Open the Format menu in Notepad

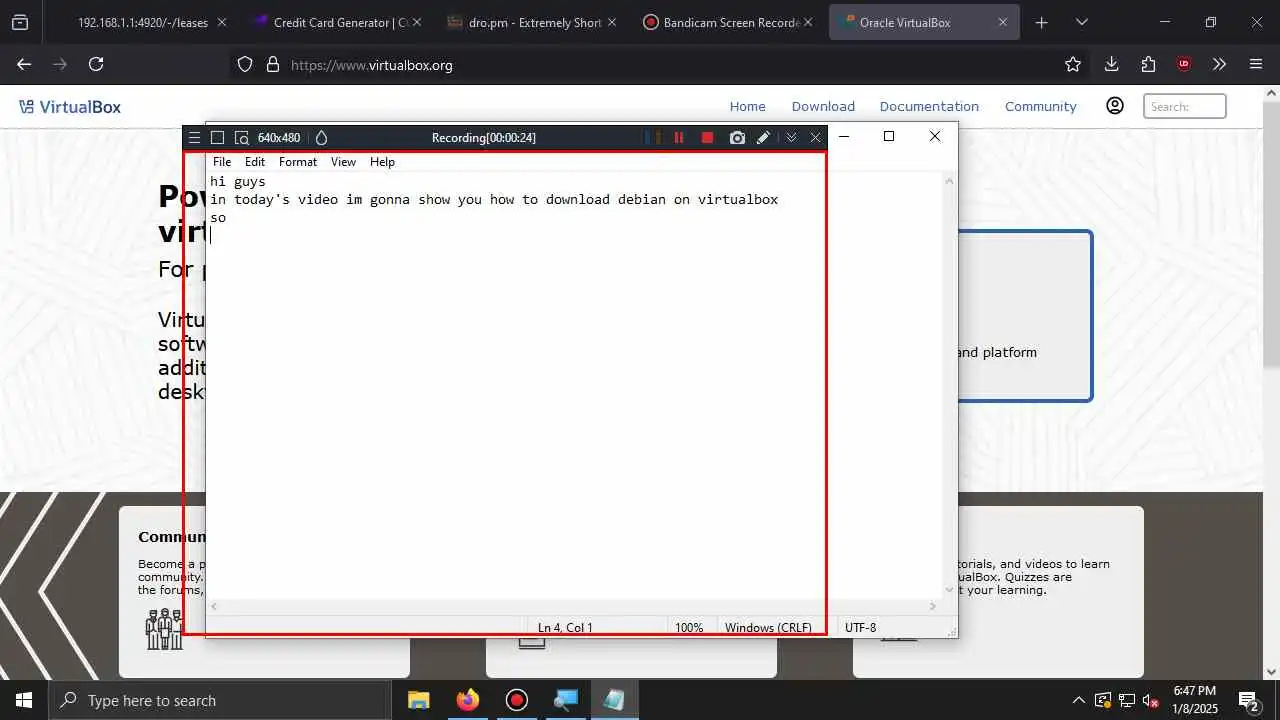tap(298, 162)
